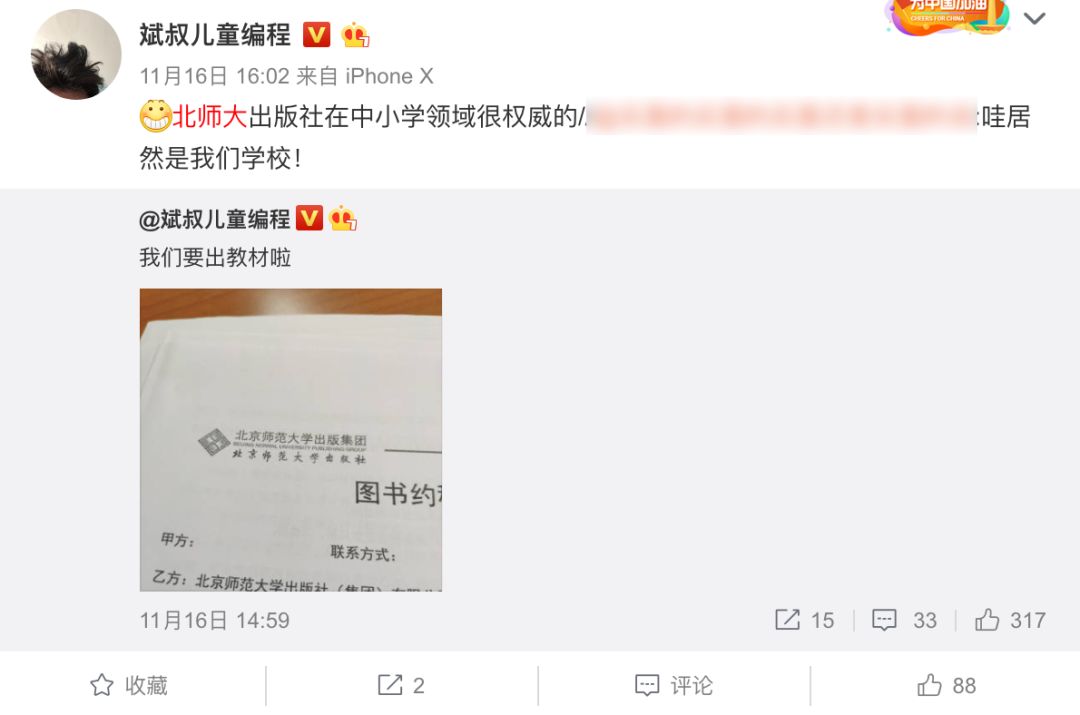Open the 北师大 red topic link
Viewport: 1080px width, 715px height.
[209, 116]
